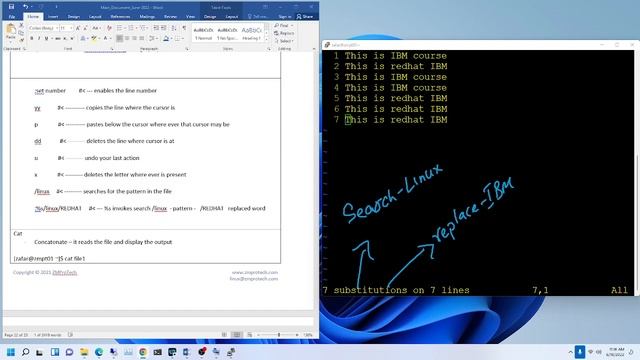Click Find in Editing group
This screenshot has height=360, width=640.
point(283,25)
